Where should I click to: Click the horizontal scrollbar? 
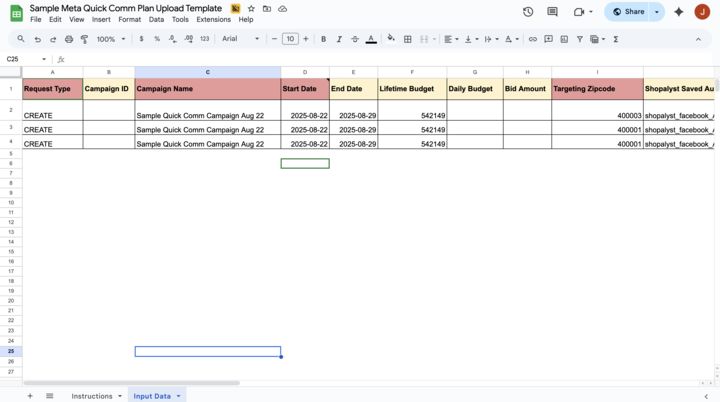[131, 383]
